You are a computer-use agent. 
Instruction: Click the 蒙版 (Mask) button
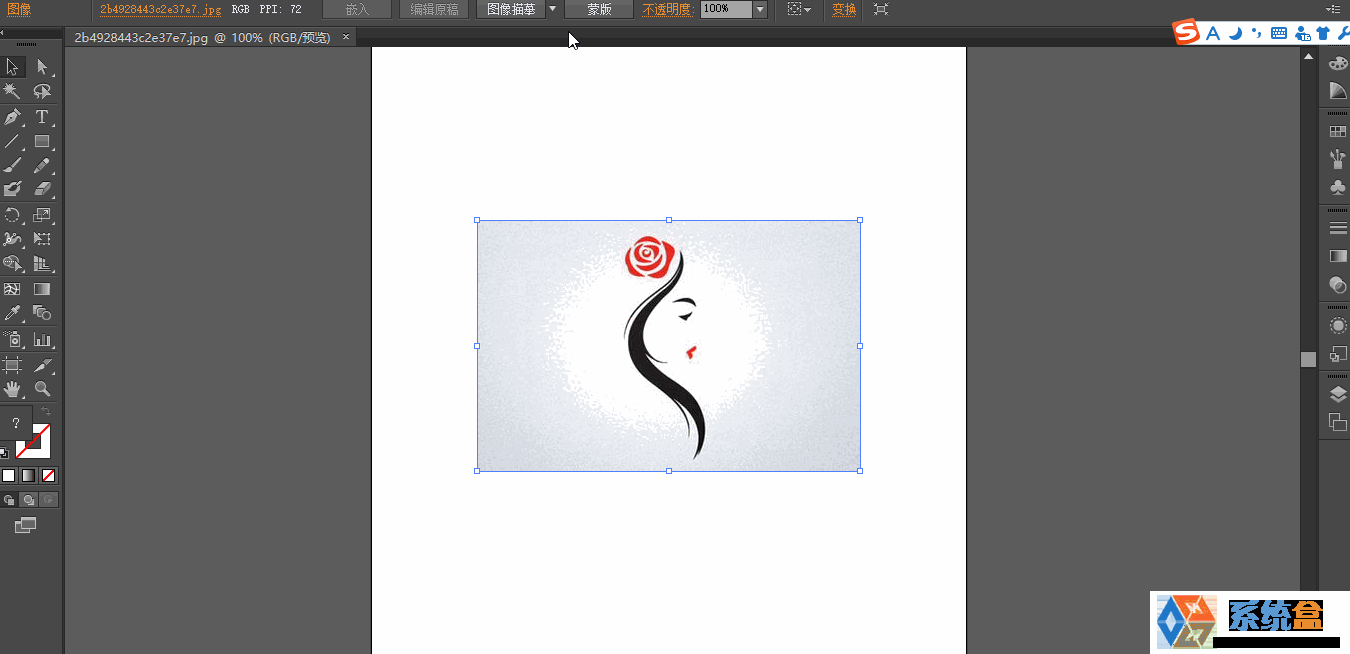[599, 9]
